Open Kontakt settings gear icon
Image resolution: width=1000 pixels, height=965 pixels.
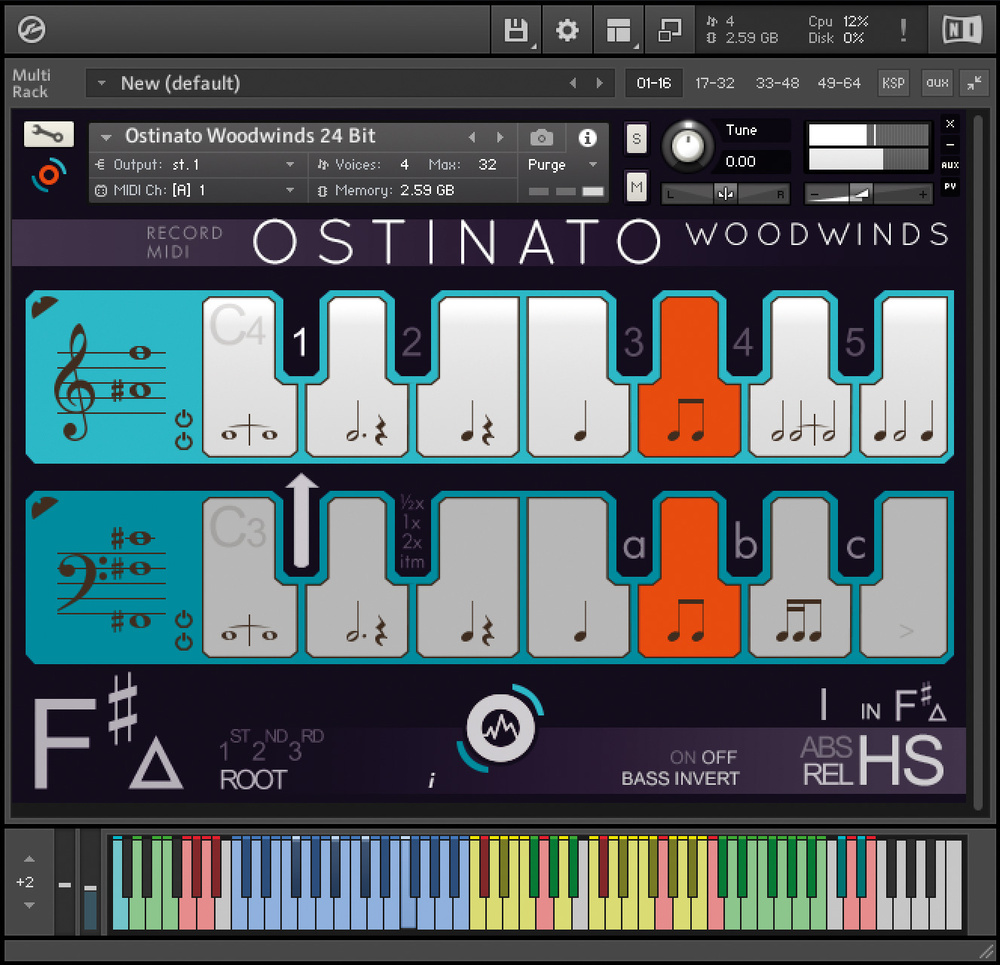[x=567, y=31]
